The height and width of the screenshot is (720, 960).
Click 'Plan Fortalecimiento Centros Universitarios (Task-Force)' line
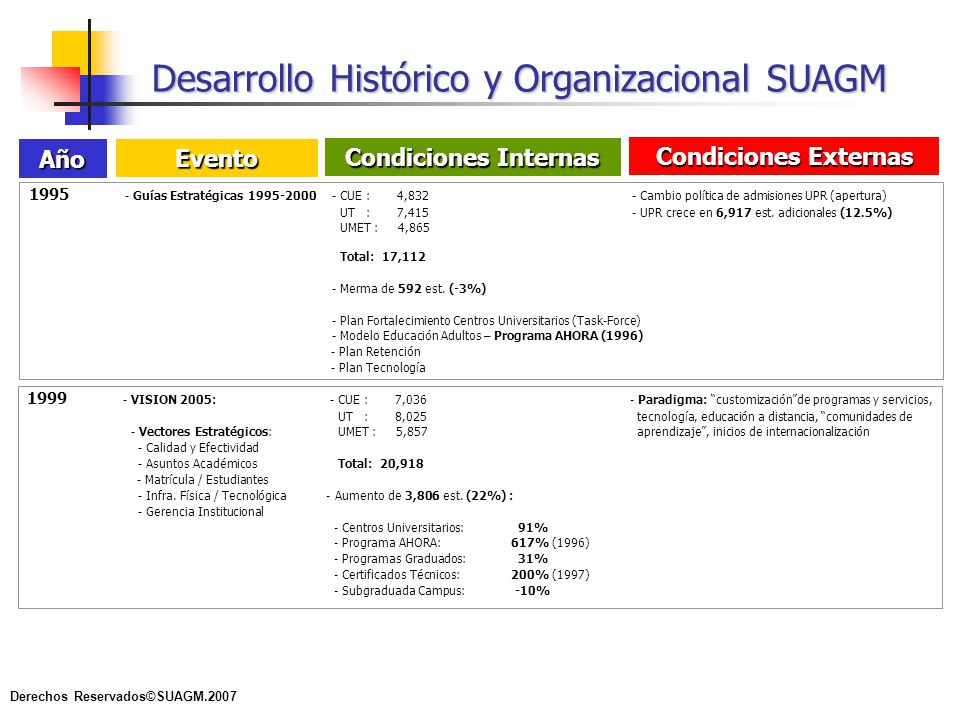(x=486, y=320)
